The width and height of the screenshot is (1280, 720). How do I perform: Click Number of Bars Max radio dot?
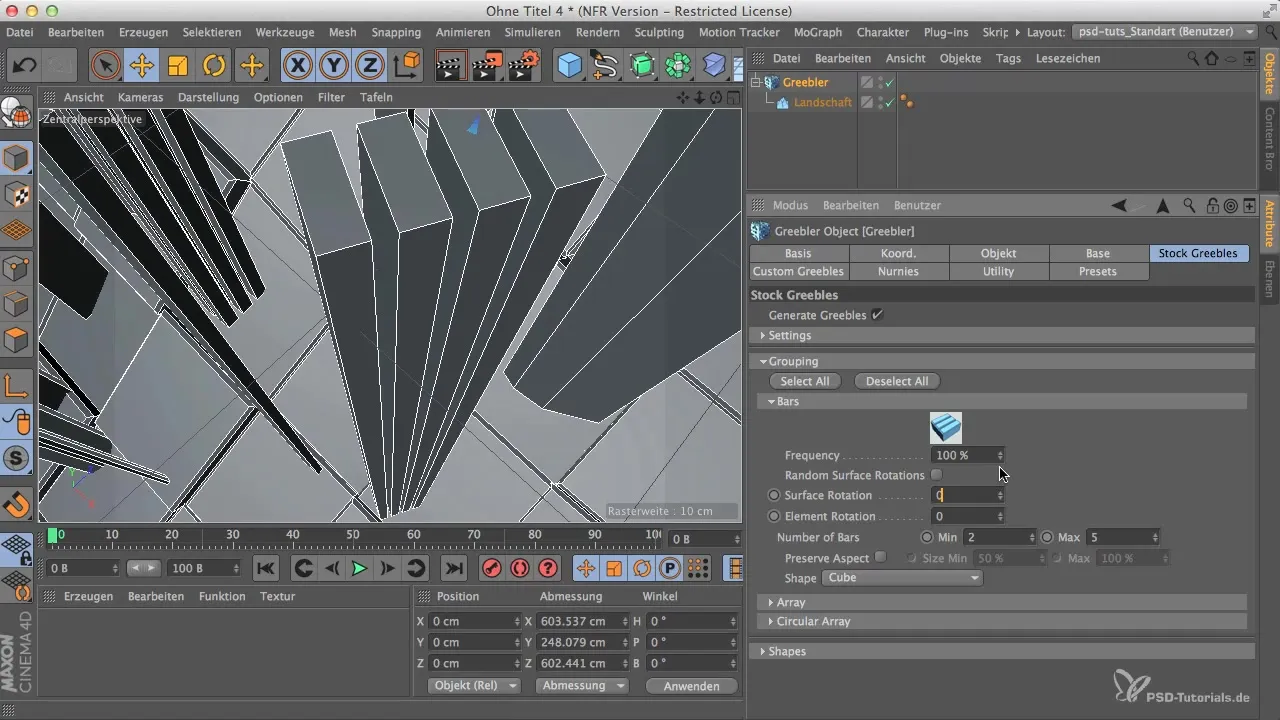point(1047,537)
